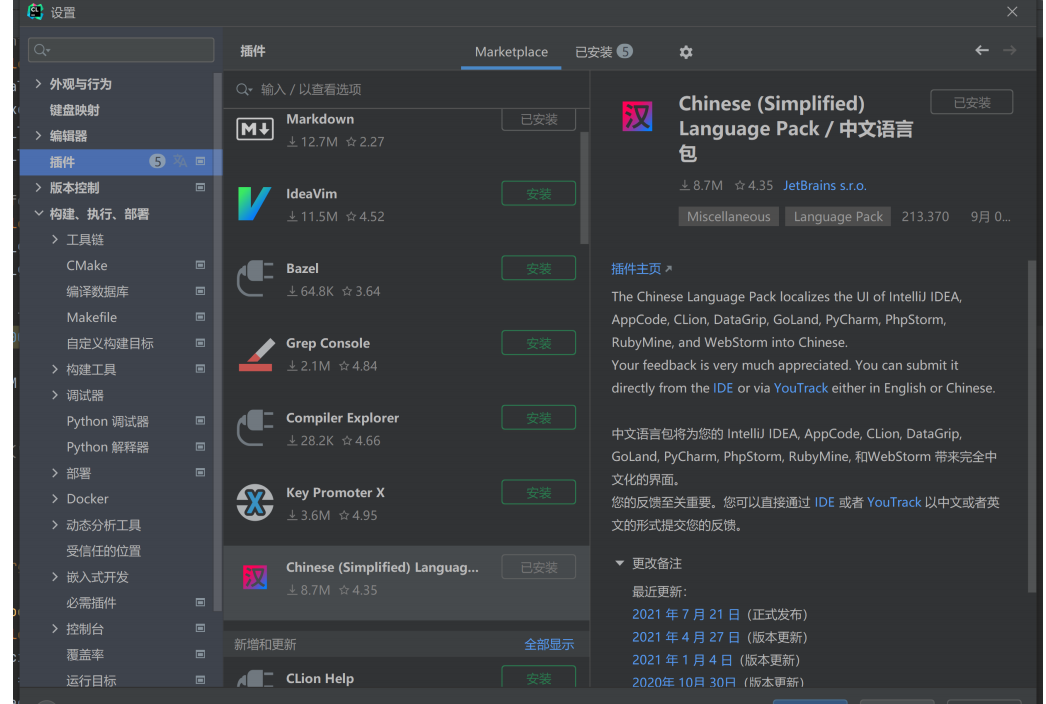Click the large Chinese Language Pack logo in details
The width and height of the screenshot is (1046, 704).
(637, 117)
